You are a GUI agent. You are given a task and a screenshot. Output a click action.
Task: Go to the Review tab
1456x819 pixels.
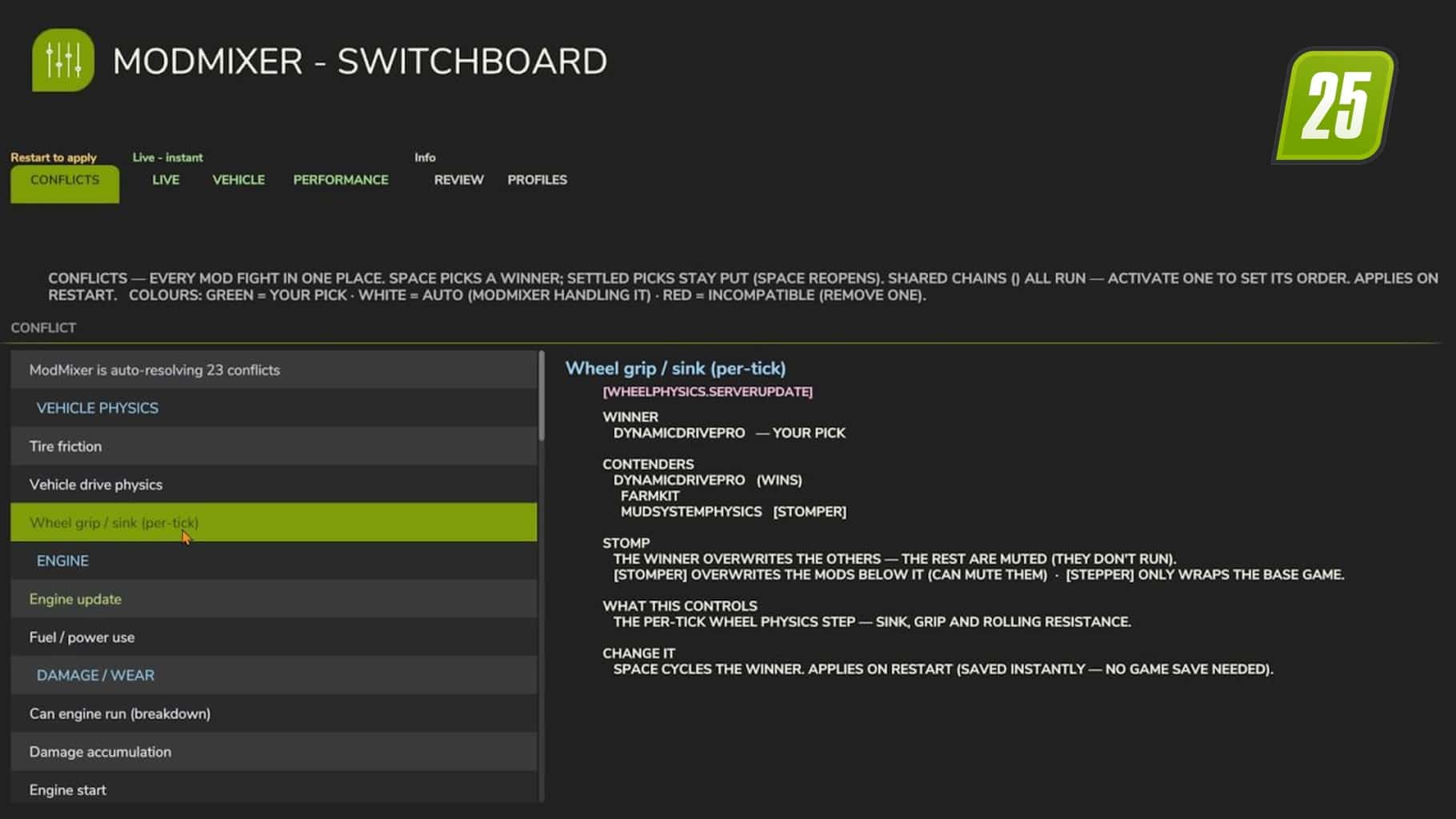click(458, 180)
